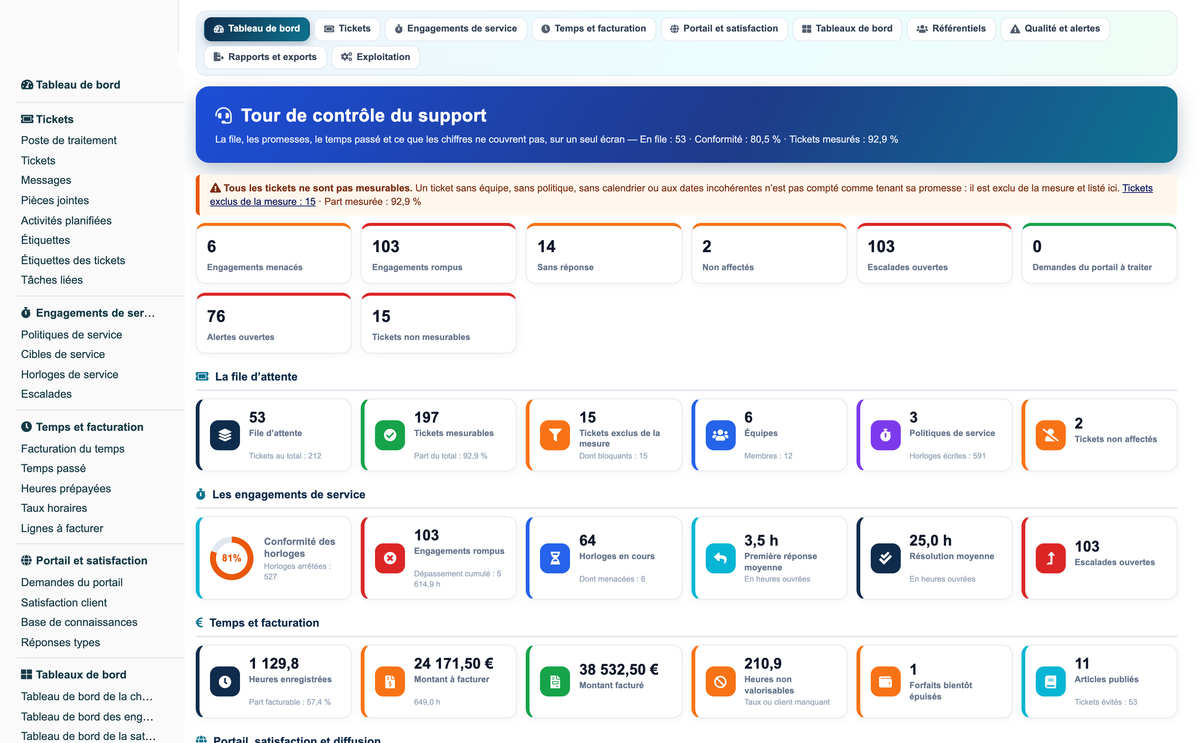Open the 76 Alertes ouvertes tile
Image resolution: width=1200 pixels, height=743 pixels.
(x=274, y=323)
